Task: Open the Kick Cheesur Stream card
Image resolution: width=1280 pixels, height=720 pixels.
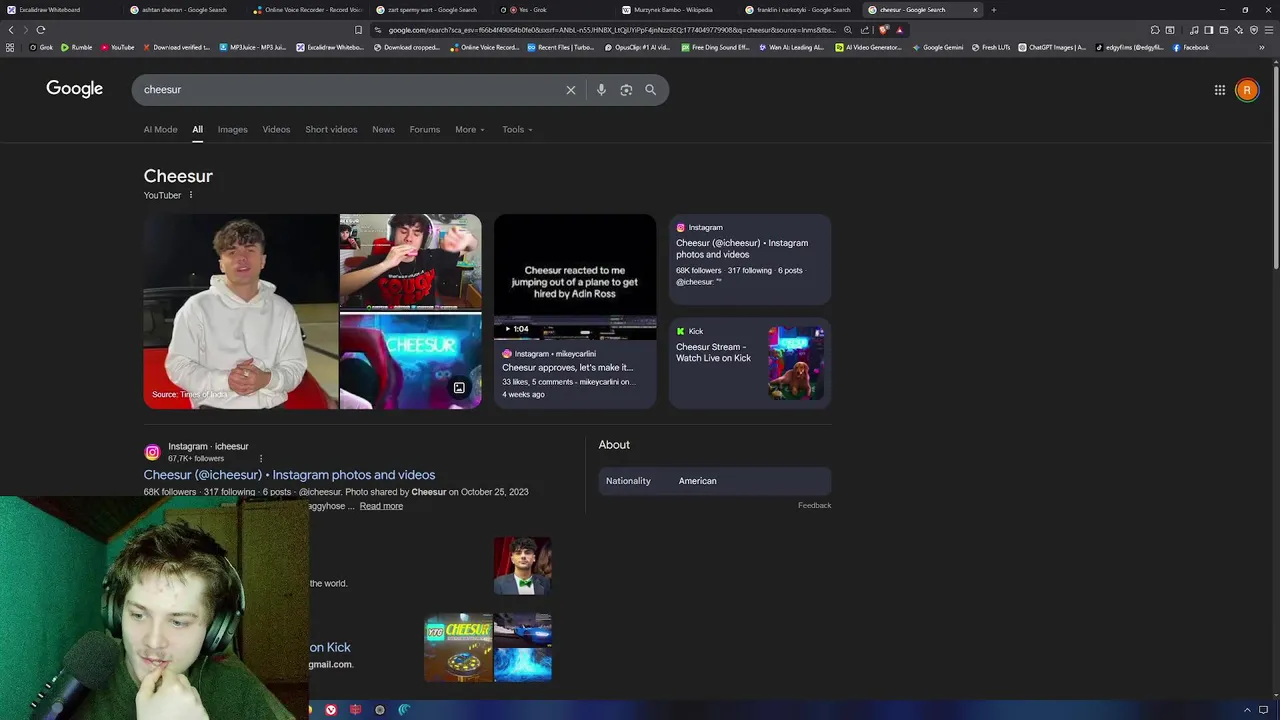Action: tap(749, 363)
